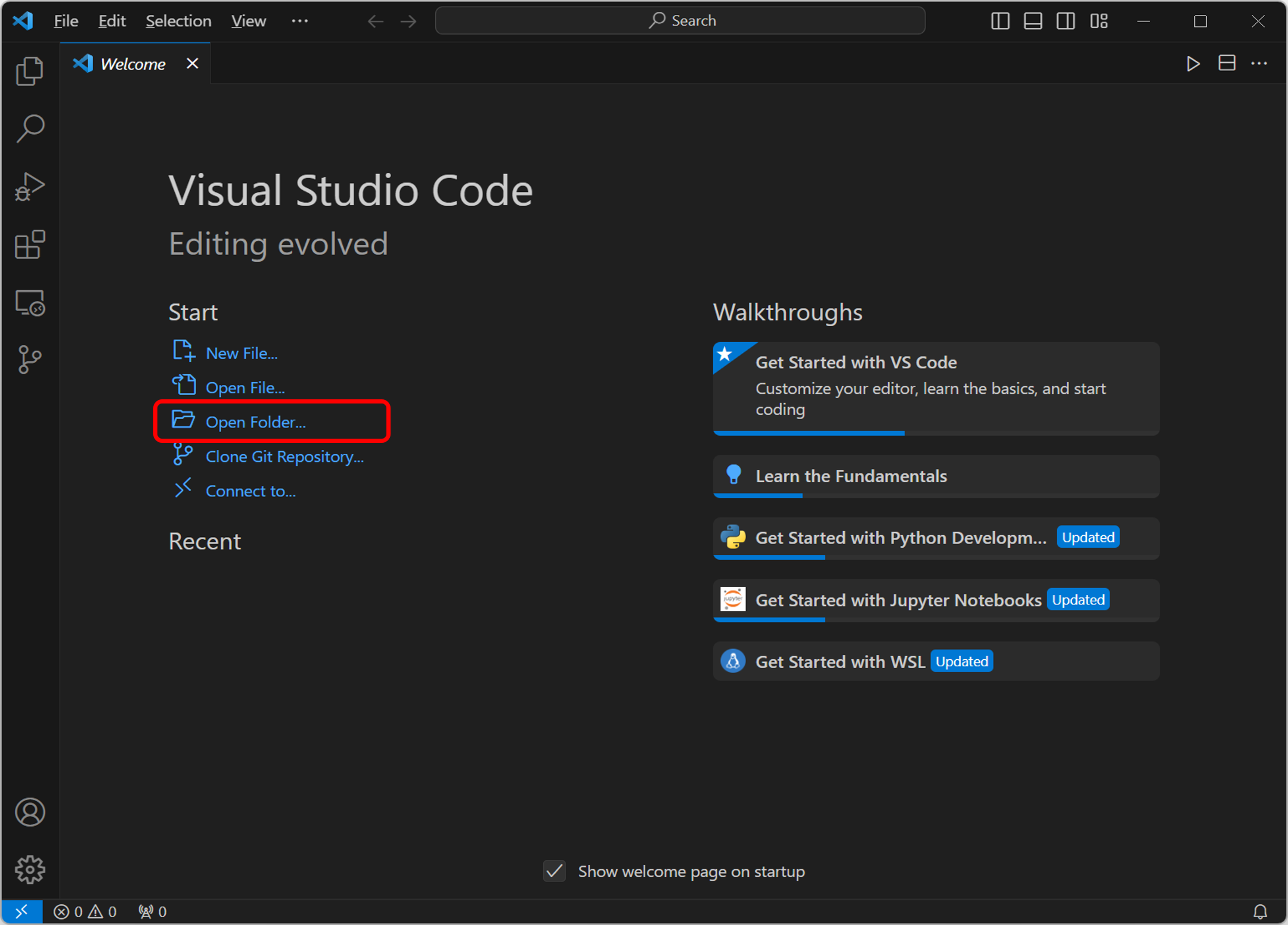Click the Clone Git Repository... link
This screenshot has height=925, width=1288.
[284, 457]
